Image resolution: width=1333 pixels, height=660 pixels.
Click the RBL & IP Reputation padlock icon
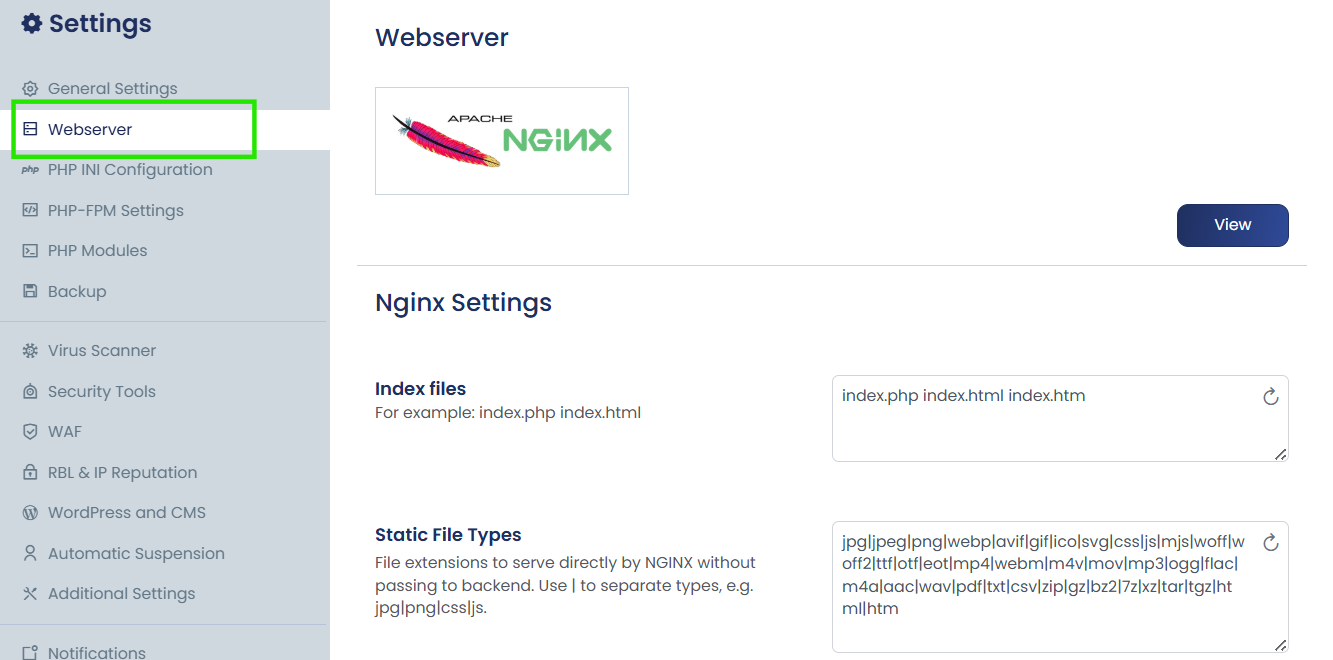point(30,473)
